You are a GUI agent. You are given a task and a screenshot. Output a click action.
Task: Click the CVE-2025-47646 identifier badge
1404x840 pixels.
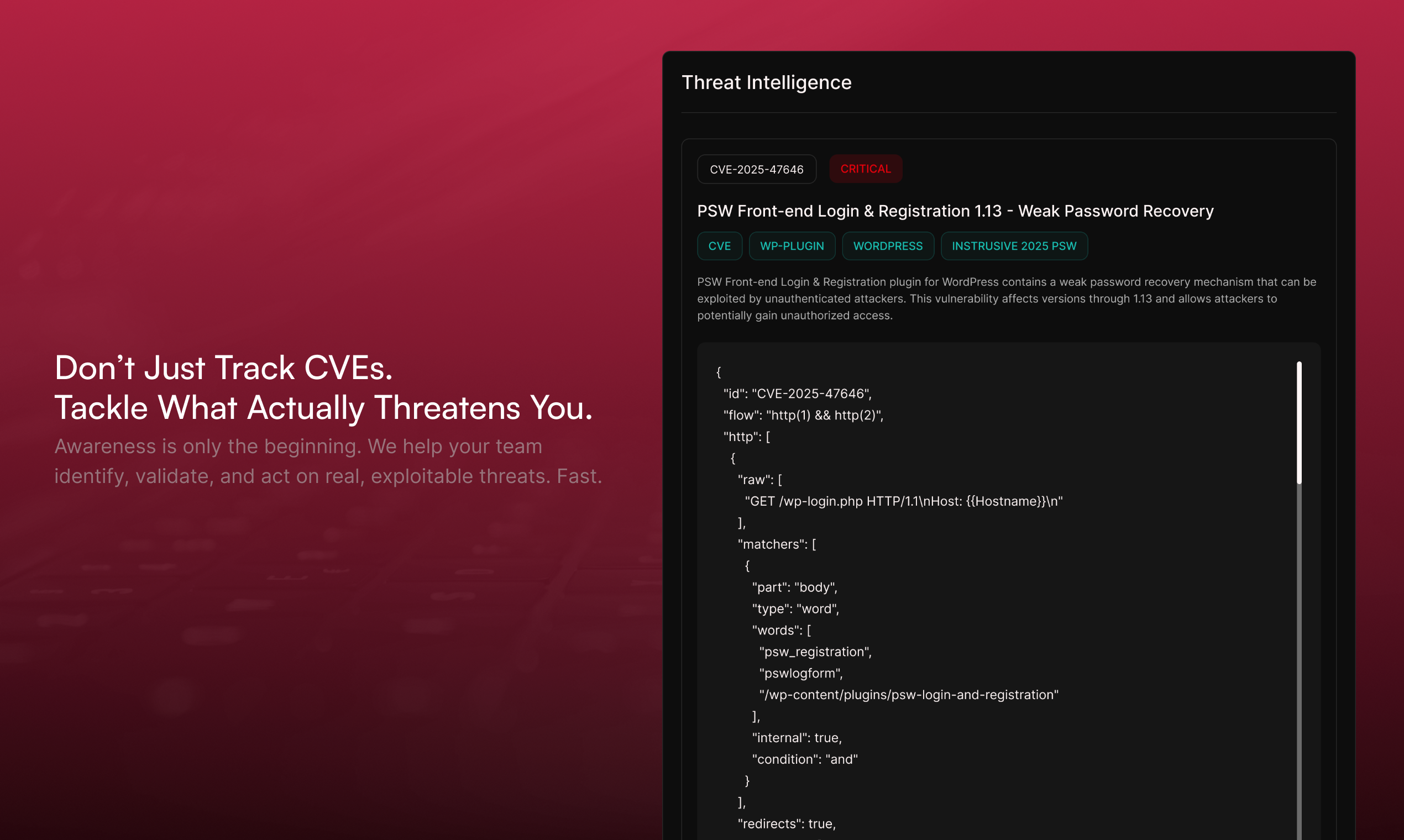(756, 169)
